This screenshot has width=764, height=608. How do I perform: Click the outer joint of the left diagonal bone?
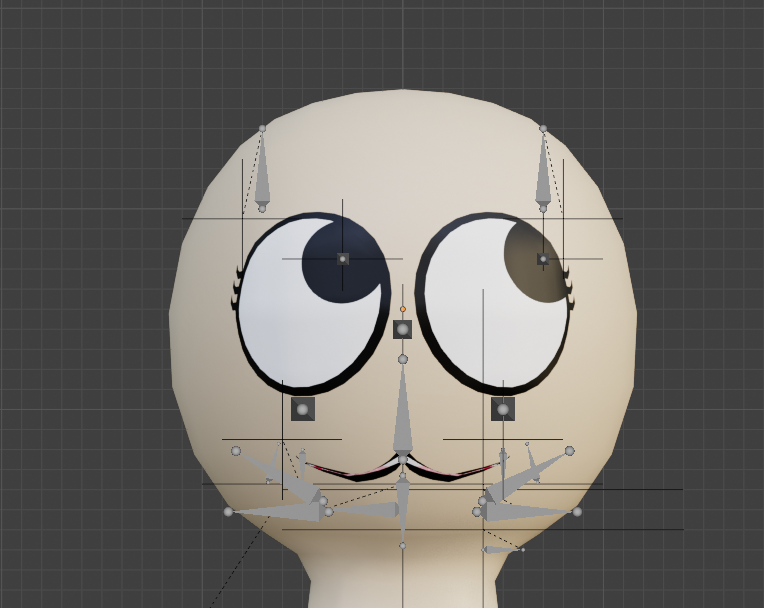click(x=236, y=451)
